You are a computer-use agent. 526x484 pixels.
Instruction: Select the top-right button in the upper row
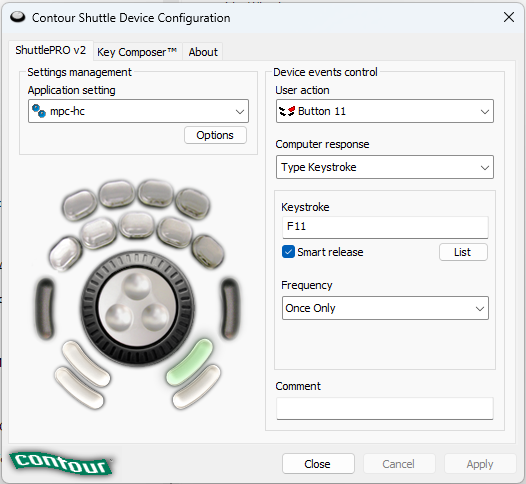(x=193, y=203)
